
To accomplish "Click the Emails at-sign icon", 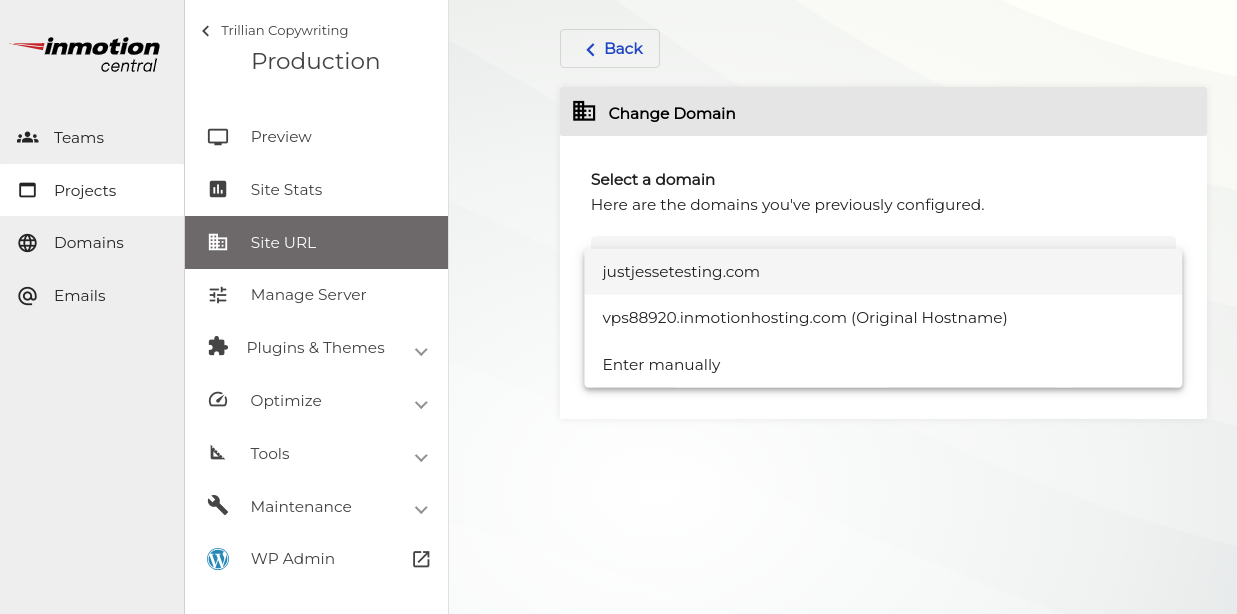I will (x=28, y=296).
